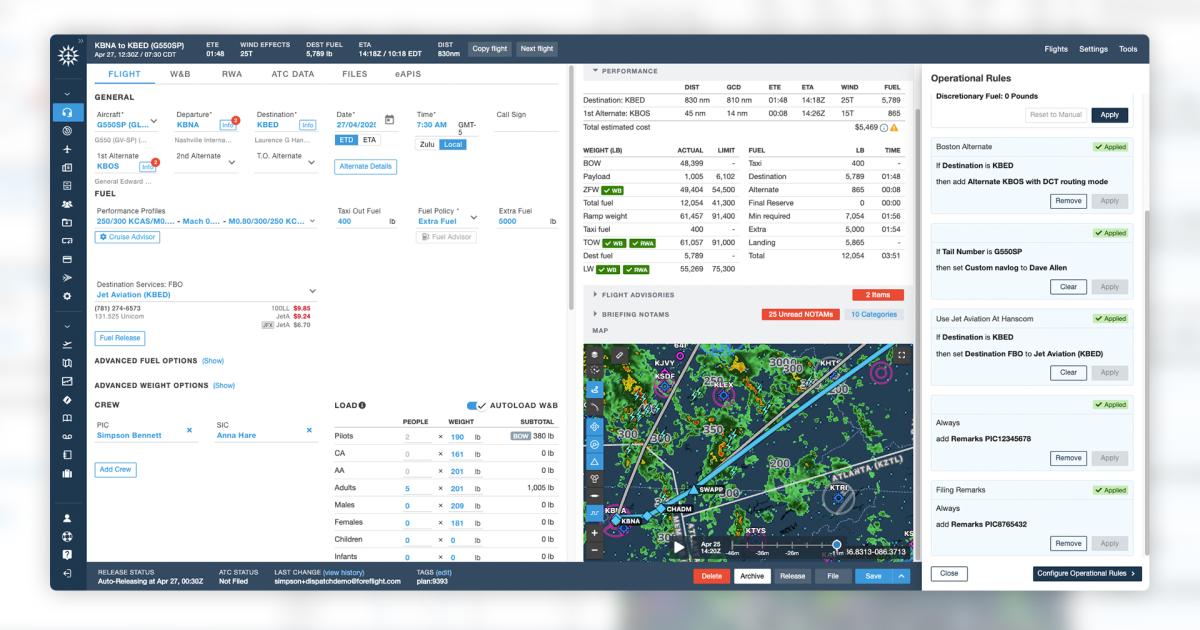Image resolution: width=1200 pixels, height=630 pixels.
Task: Open the Cruise Advisor
Action: click(127, 237)
